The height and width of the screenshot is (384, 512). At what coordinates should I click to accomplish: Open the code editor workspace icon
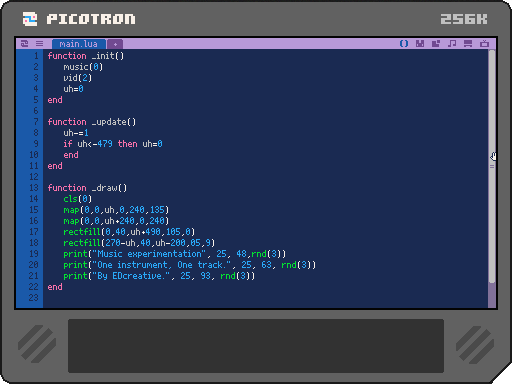click(404, 44)
